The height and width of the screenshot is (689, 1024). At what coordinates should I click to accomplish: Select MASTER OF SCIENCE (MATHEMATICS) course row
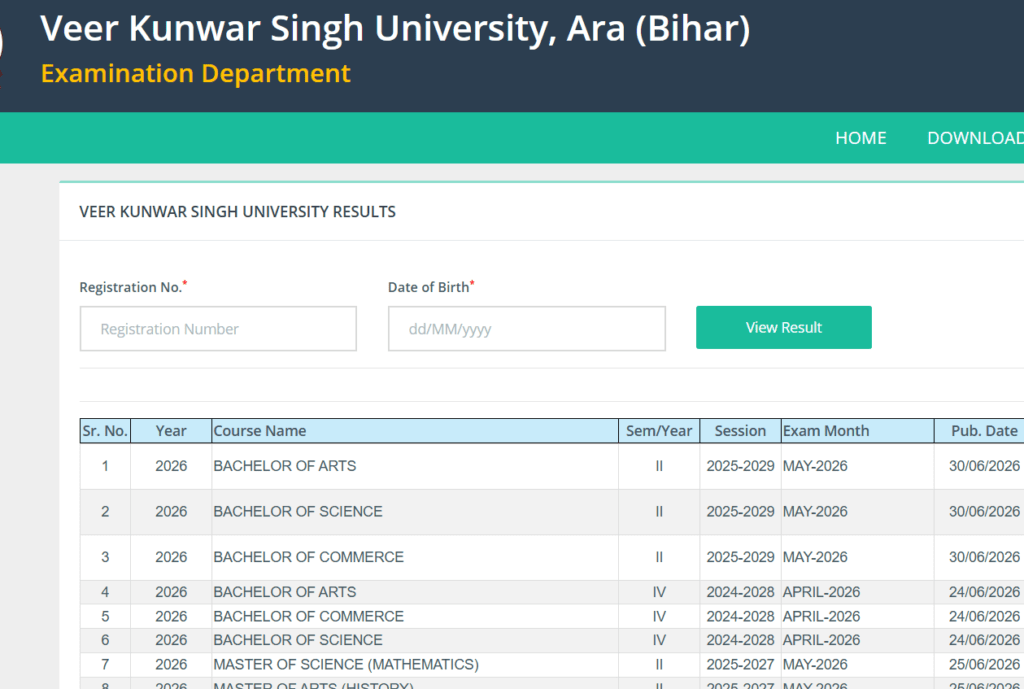(x=346, y=664)
